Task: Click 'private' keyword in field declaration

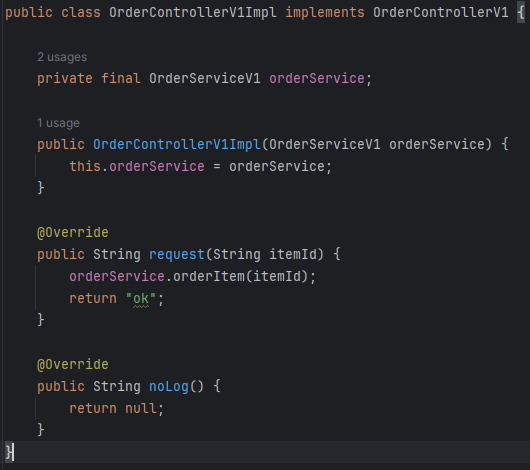Action: (65, 78)
